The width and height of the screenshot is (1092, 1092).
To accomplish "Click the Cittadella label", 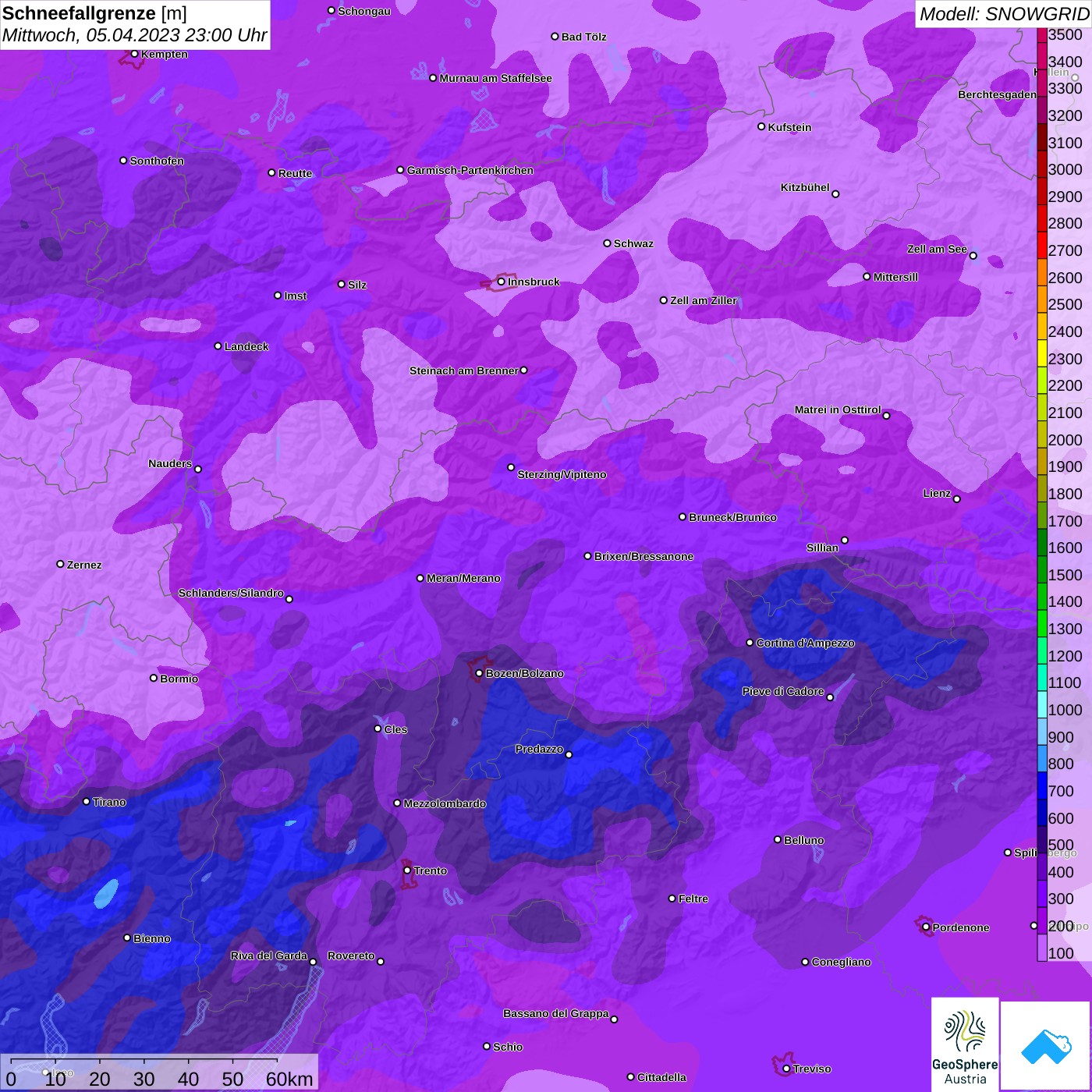I will pos(662,1077).
